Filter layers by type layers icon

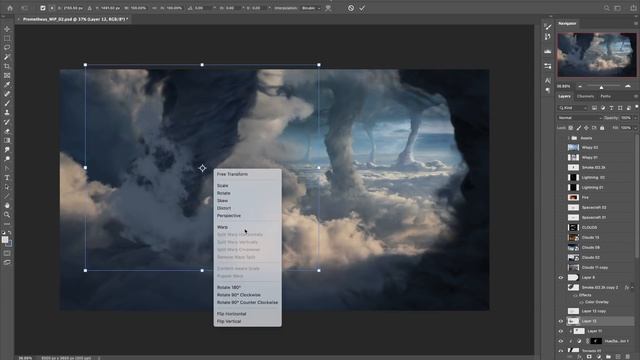point(611,108)
